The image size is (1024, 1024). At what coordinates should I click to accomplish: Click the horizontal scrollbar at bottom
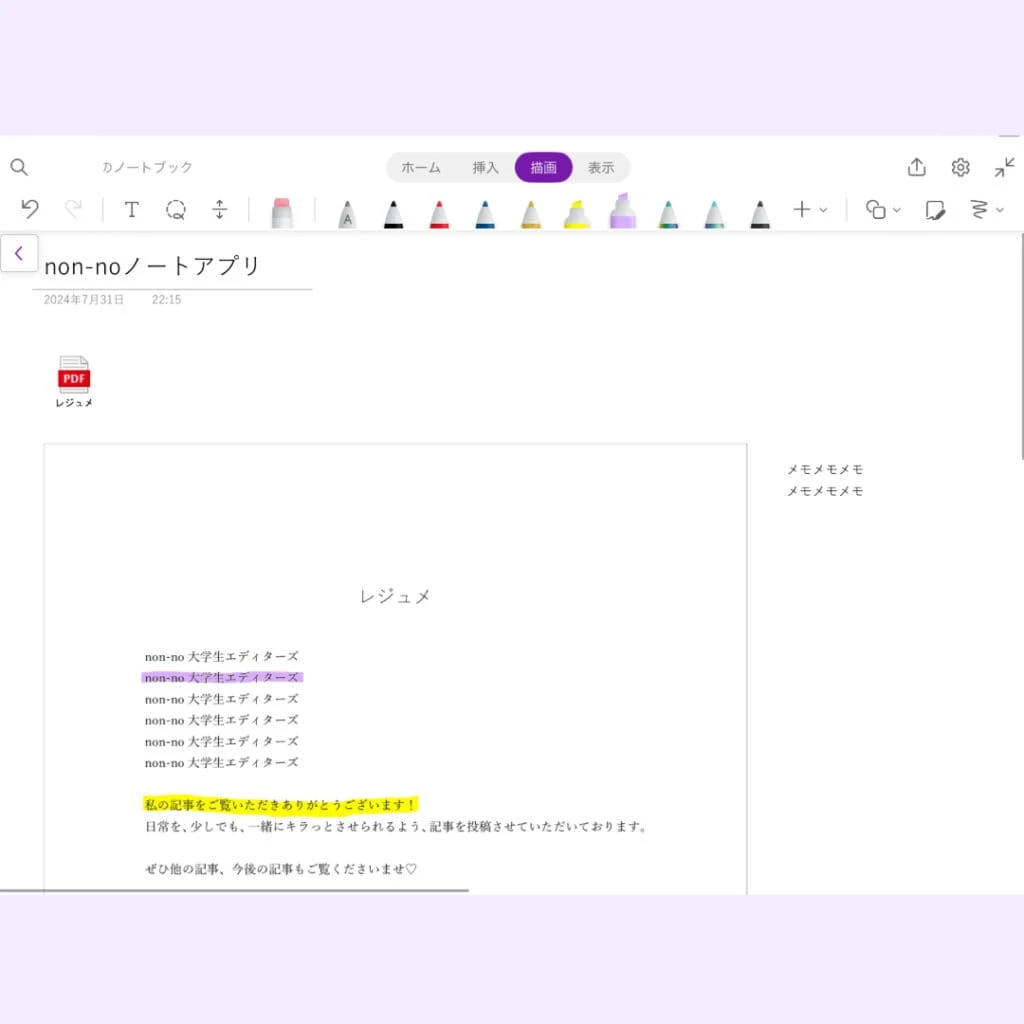coord(234,890)
